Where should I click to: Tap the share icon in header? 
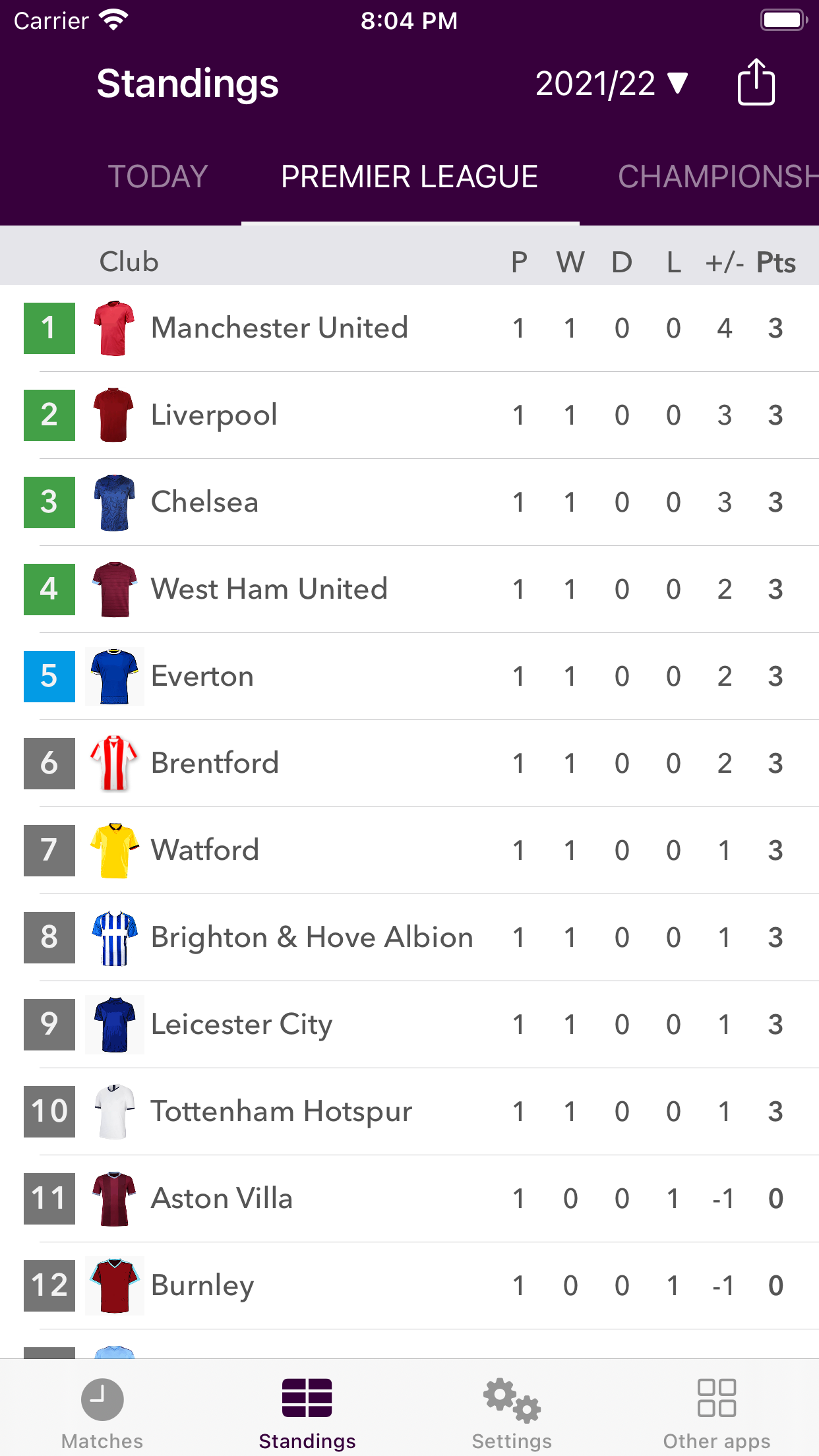pyautogui.click(x=756, y=82)
